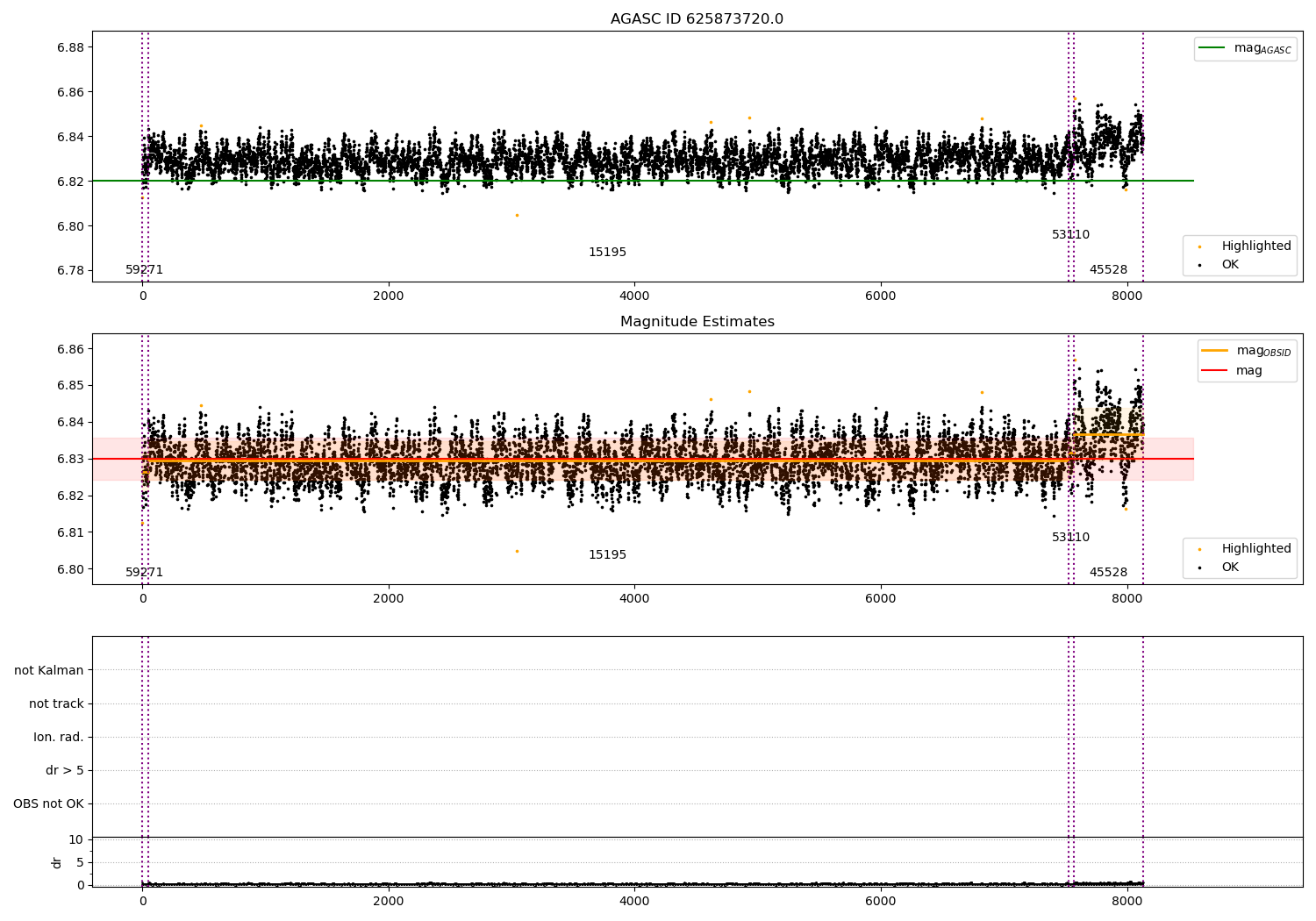Click the '6.85' y-axis tick in Magnitude Estimates
Image resolution: width=1316 pixels, height=921 pixels.
point(70,385)
